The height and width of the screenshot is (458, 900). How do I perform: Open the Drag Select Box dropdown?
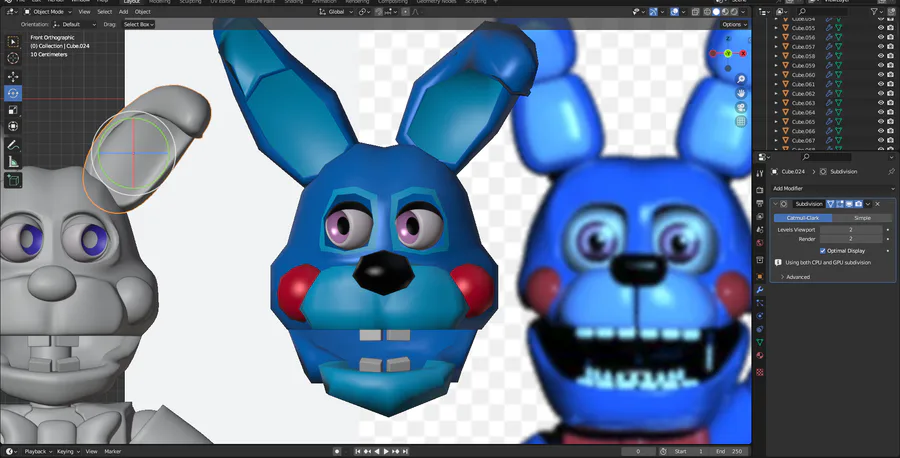(x=138, y=24)
